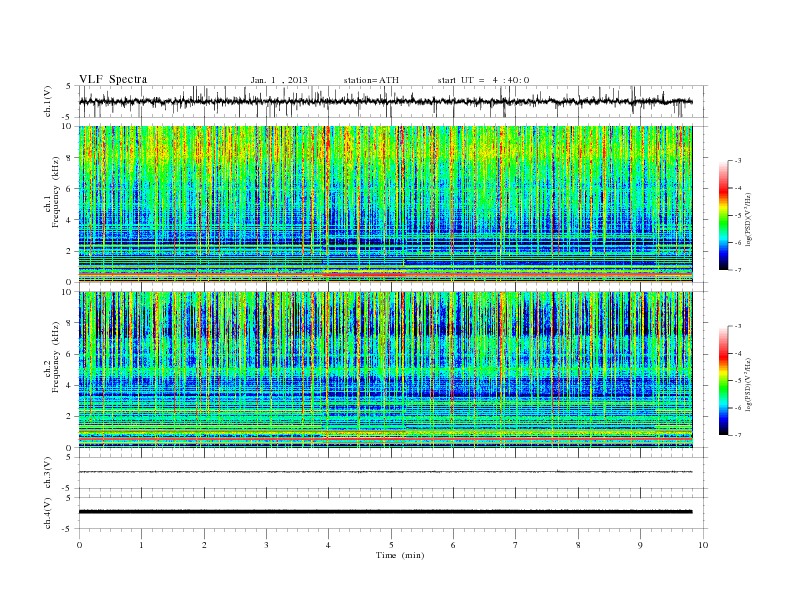This screenshot has height=612, width=792.
Task: Click time axis tick label "7"
Action: click(x=516, y=545)
